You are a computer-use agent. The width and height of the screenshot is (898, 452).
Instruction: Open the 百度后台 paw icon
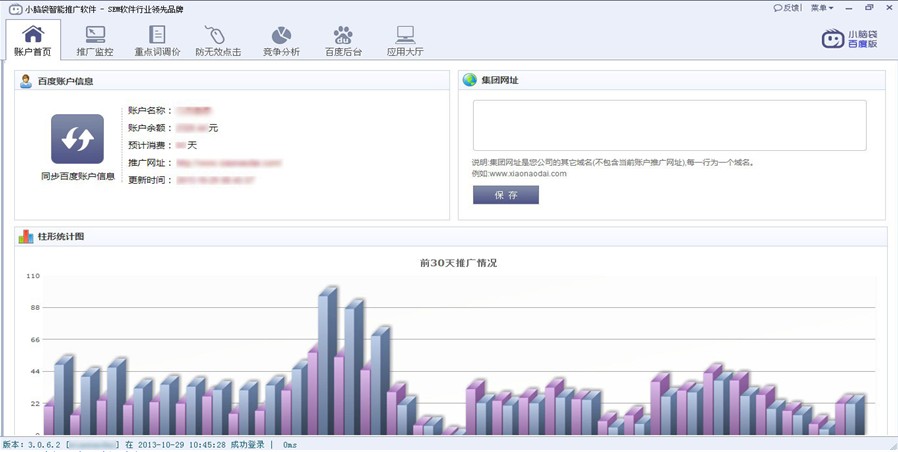point(343,36)
